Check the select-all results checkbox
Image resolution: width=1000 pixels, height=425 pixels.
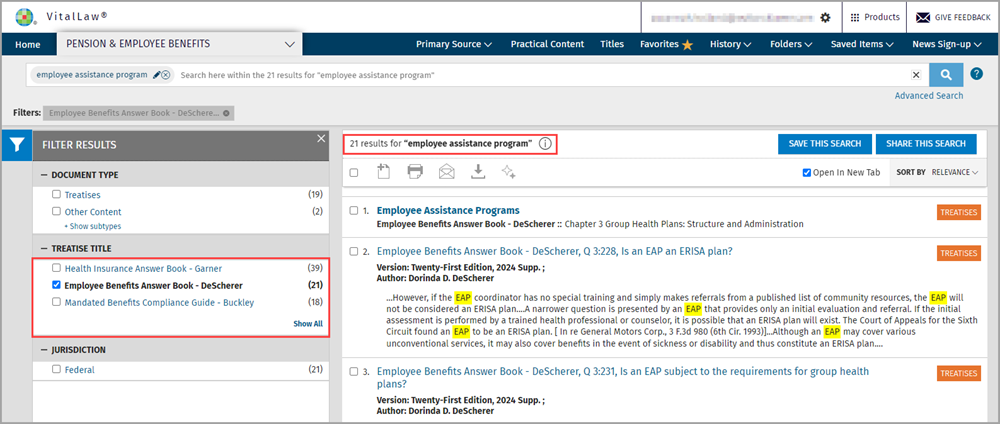point(354,172)
